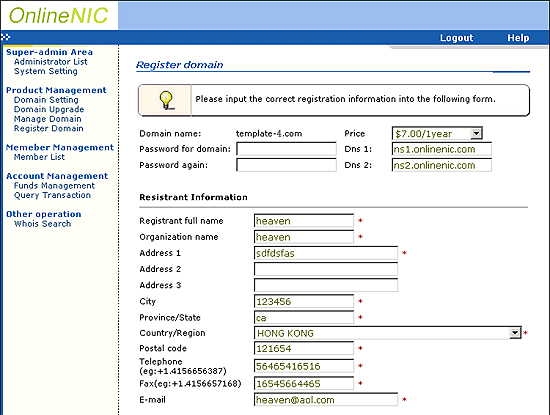Viewport: 550px width, 415px height.
Task: Click the Price label
Action: pos(355,134)
